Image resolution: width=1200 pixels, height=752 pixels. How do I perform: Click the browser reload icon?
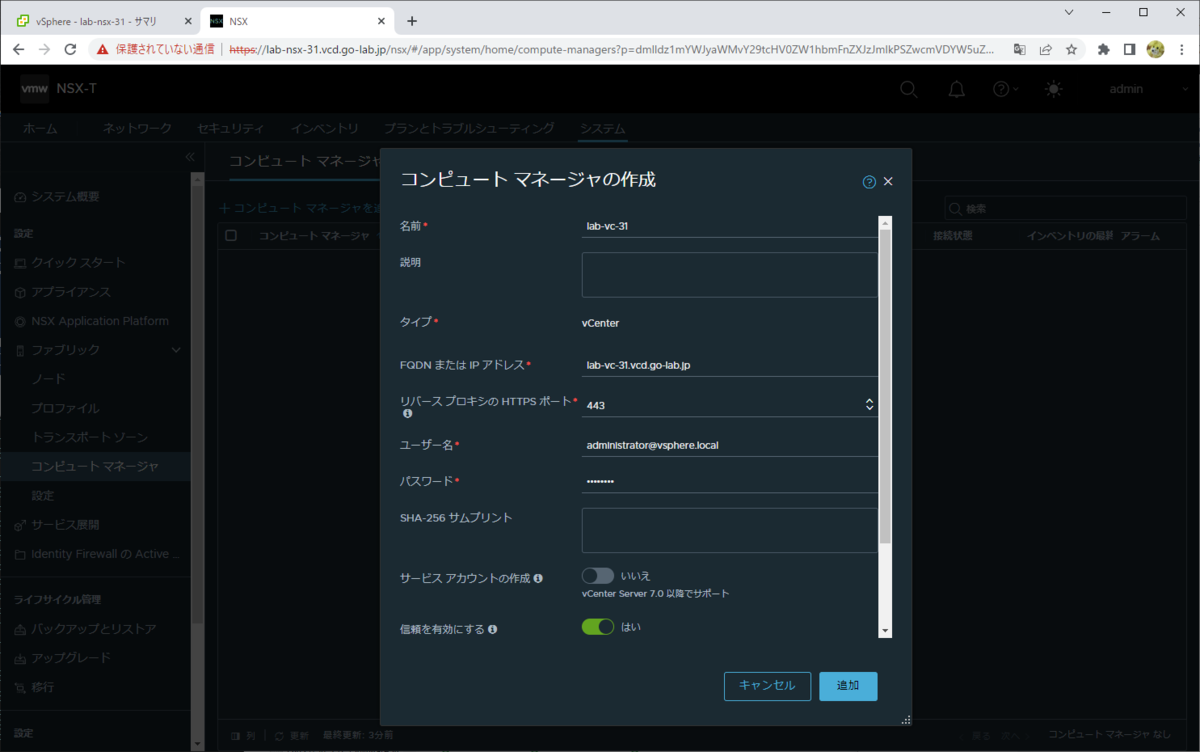pyautogui.click(x=70, y=49)
